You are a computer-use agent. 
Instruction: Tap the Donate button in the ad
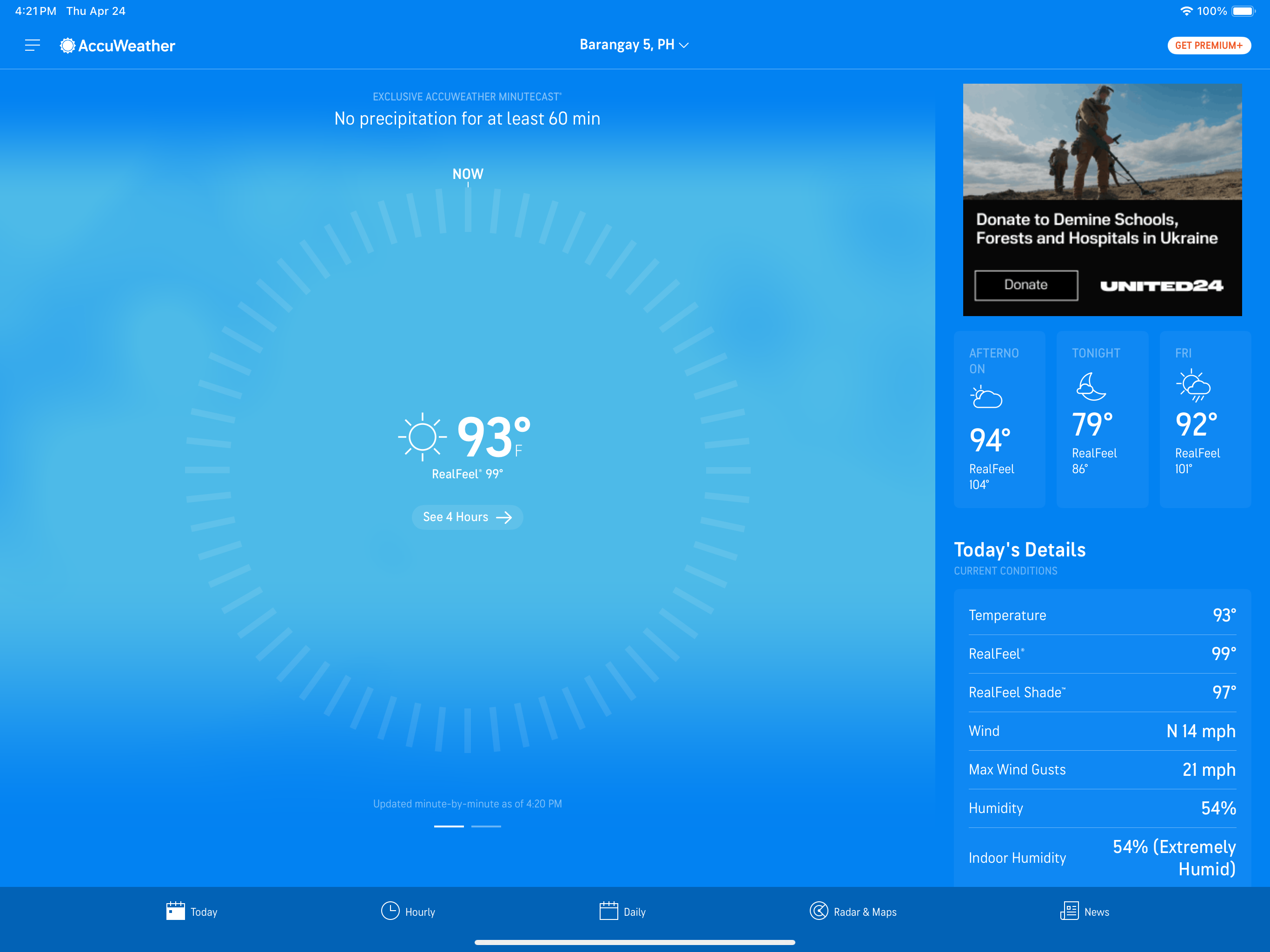pos(1026,285)
